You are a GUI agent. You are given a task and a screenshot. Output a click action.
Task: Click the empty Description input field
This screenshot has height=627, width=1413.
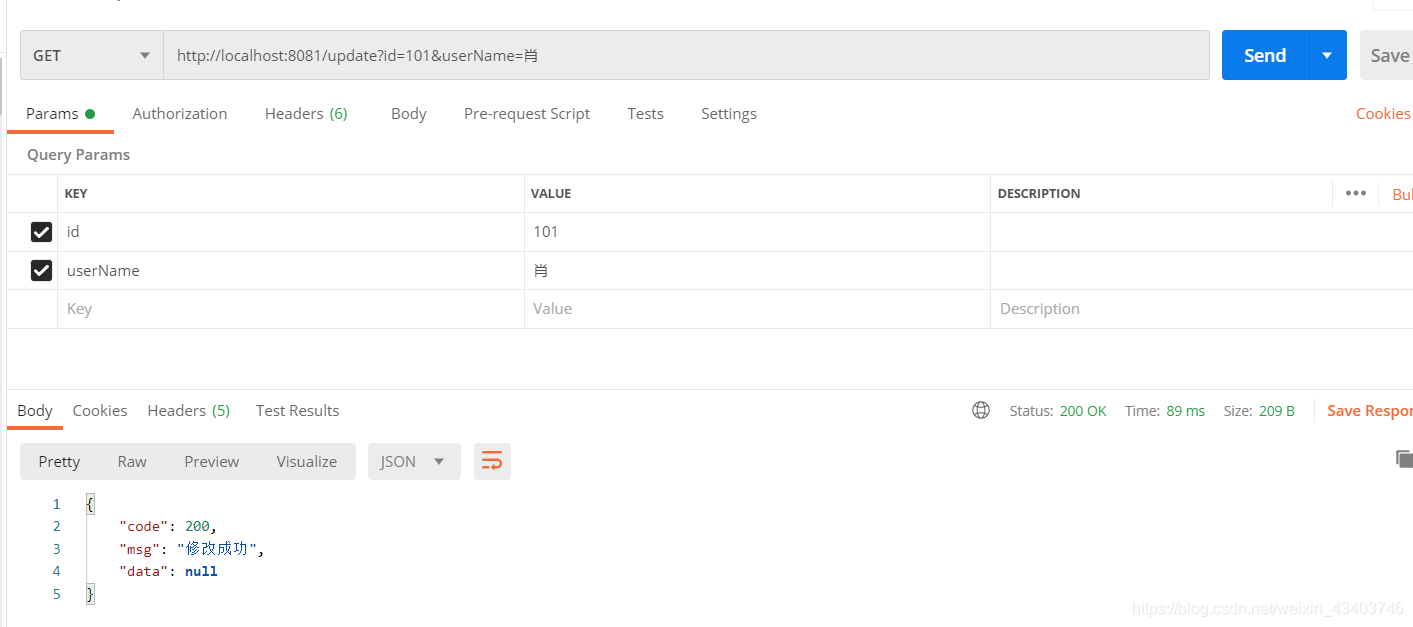coord(1201,309)
